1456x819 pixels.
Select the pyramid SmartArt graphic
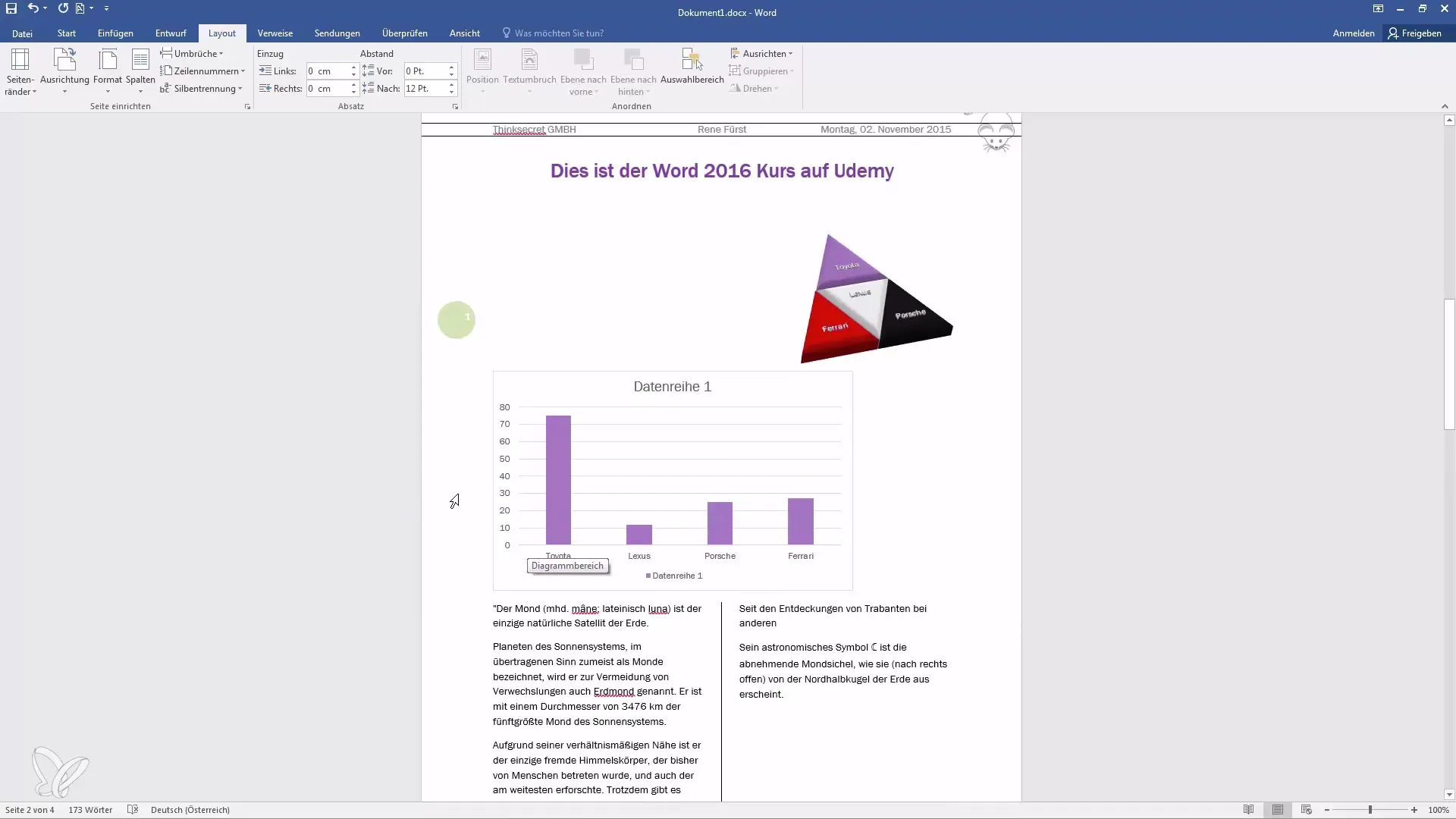[876, 299]
